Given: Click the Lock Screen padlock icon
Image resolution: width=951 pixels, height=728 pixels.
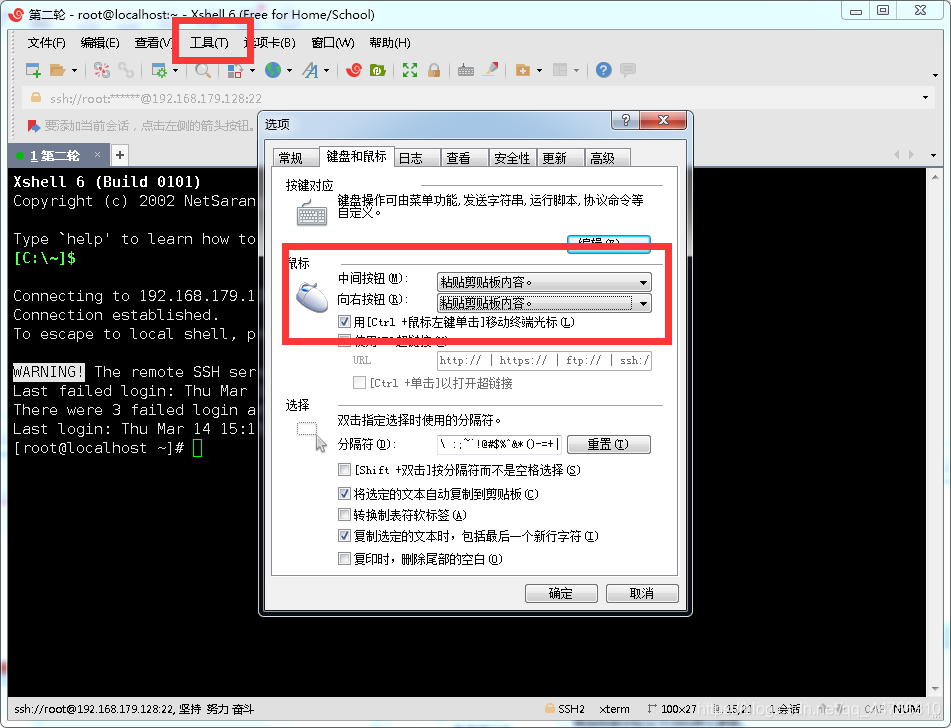Looking at the screenshot, I should 434,70.
